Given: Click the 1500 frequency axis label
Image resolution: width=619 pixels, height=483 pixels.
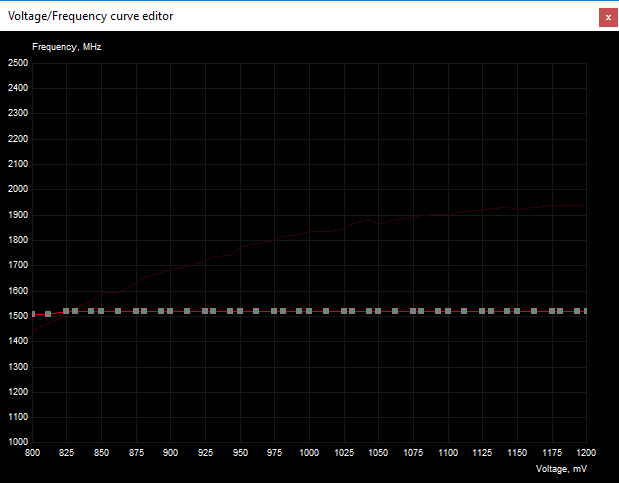Looking at the screenshot, I should 18,316.
